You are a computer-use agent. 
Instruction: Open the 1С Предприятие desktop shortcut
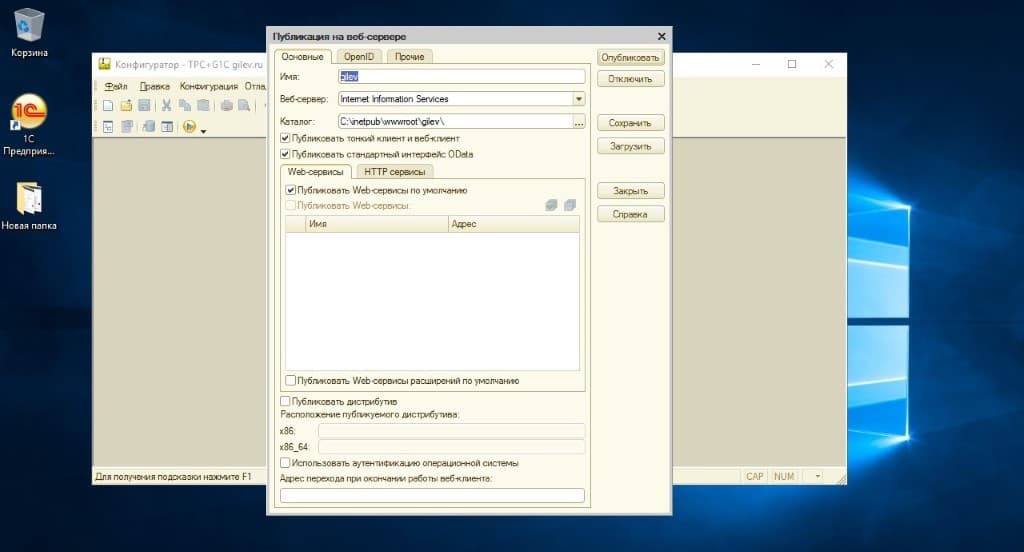(29, 125)
